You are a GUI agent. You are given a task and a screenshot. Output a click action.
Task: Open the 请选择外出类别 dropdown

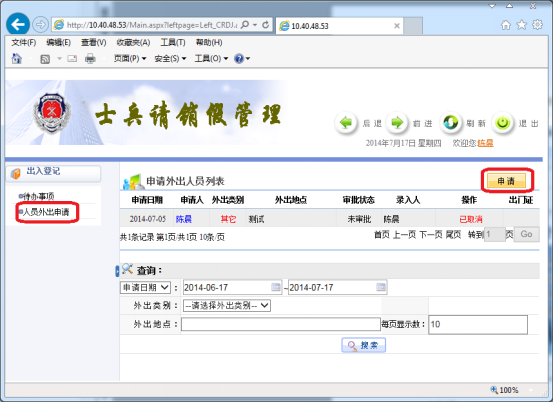[226, 306]
